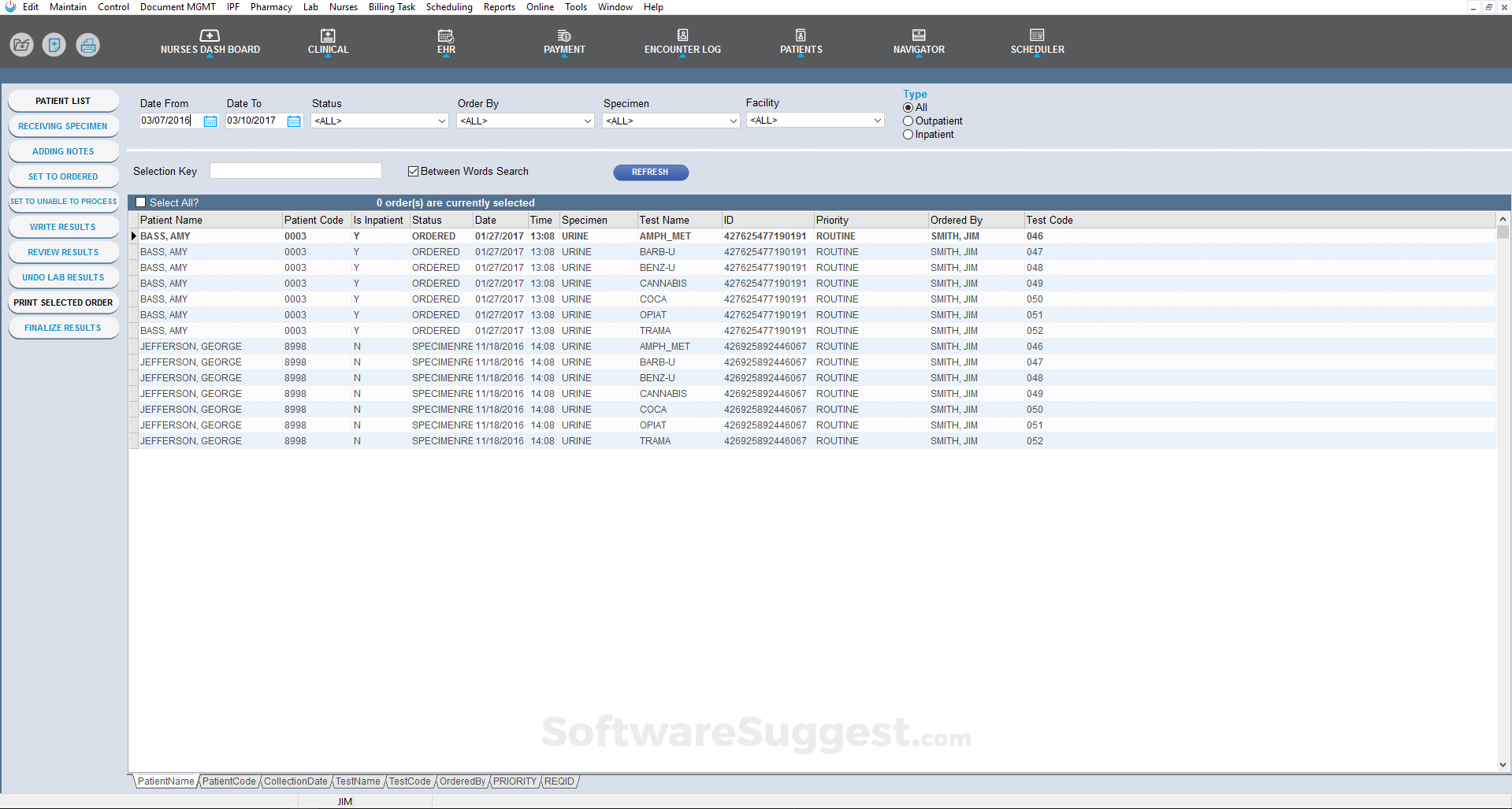Open the EHR module
This screenshot has width=1512, height=809.
point(445,42)
